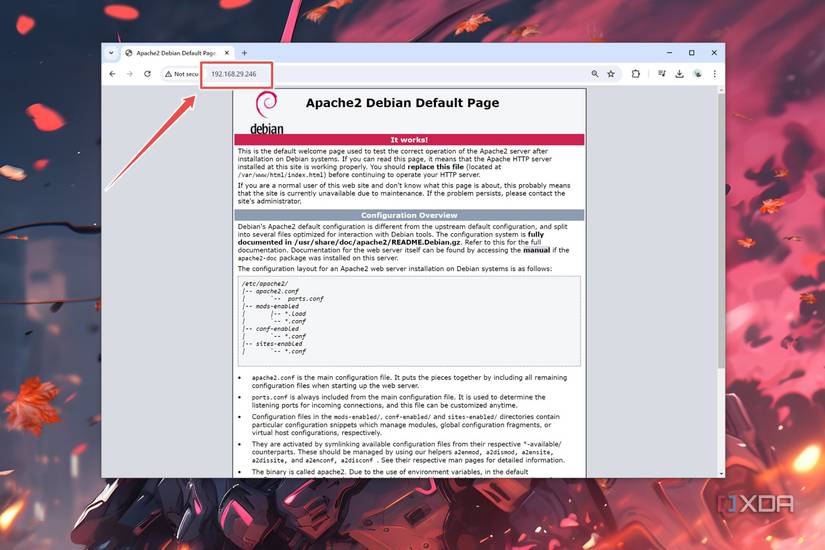Click the bold replace this file text
825x550 pixels.
436,167
